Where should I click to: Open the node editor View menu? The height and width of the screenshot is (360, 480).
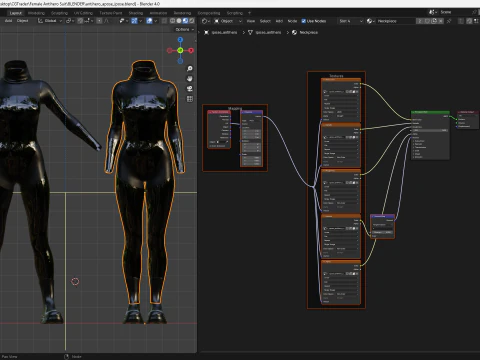point(251,21)
